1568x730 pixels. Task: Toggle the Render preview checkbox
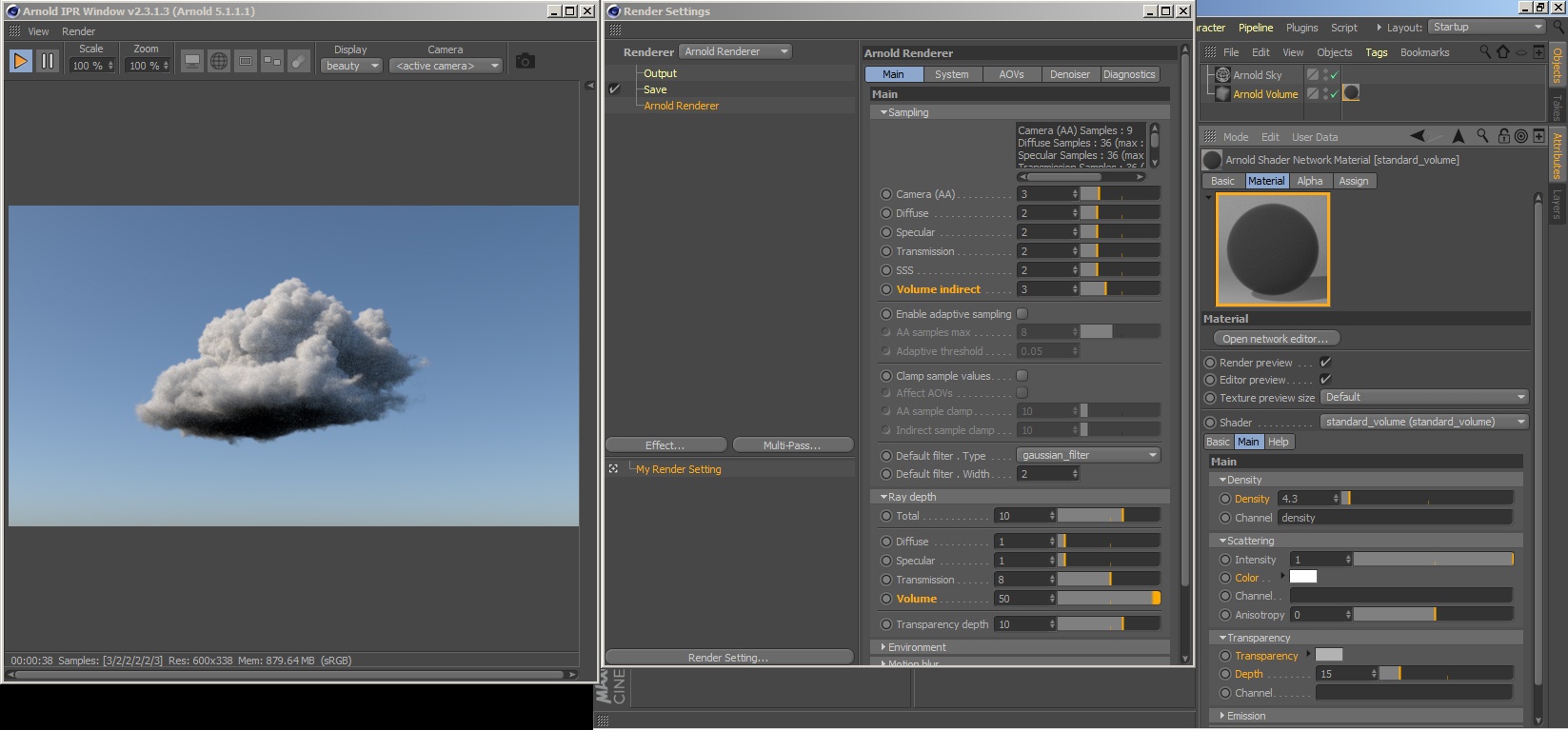click(x=1325, y=363)
